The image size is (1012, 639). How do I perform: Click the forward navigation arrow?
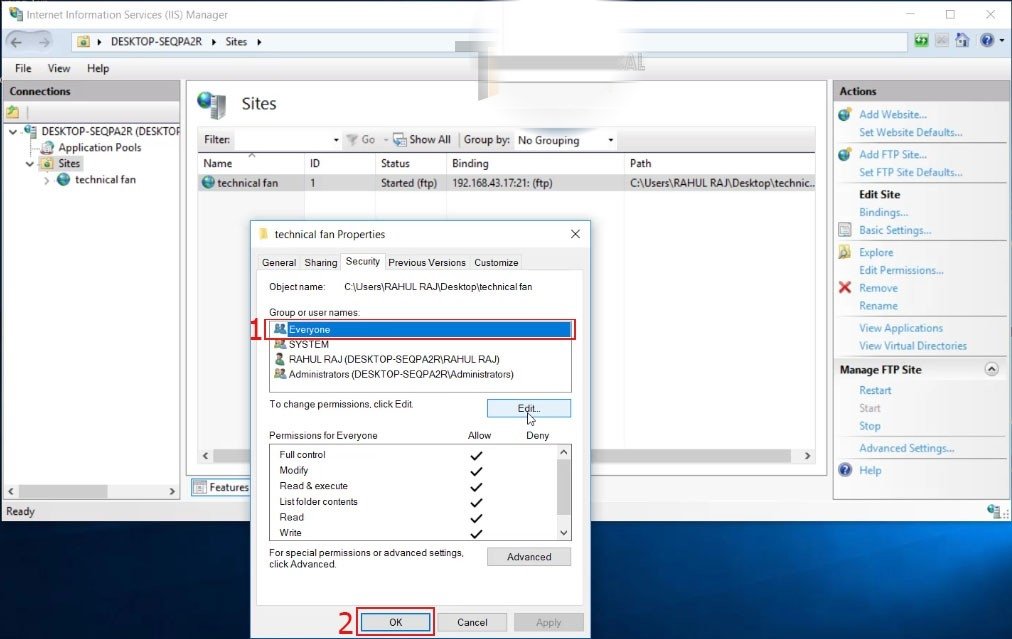tap(44, 42)
